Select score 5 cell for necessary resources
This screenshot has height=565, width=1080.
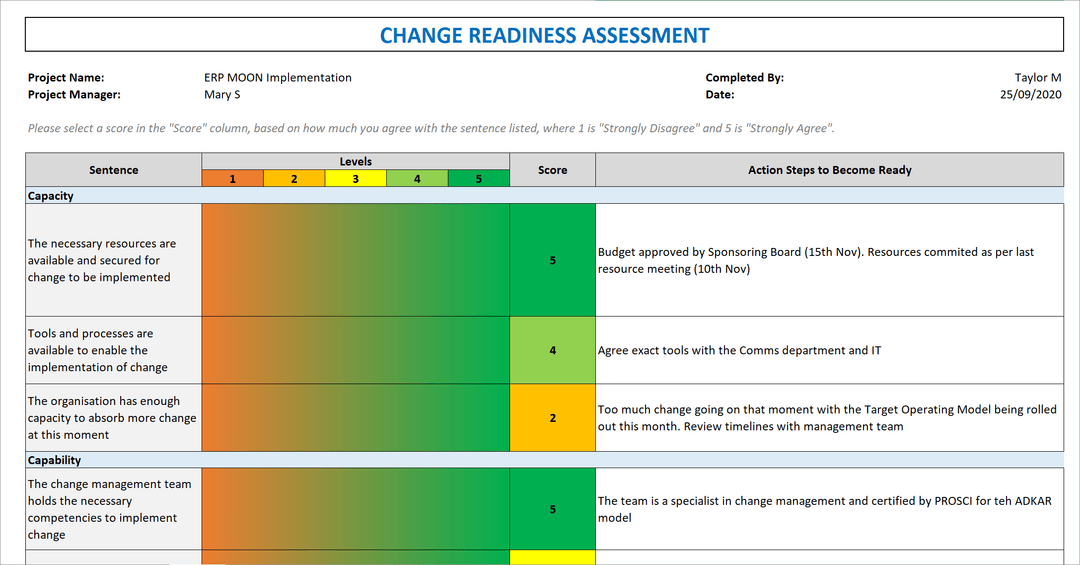point(552,260)
